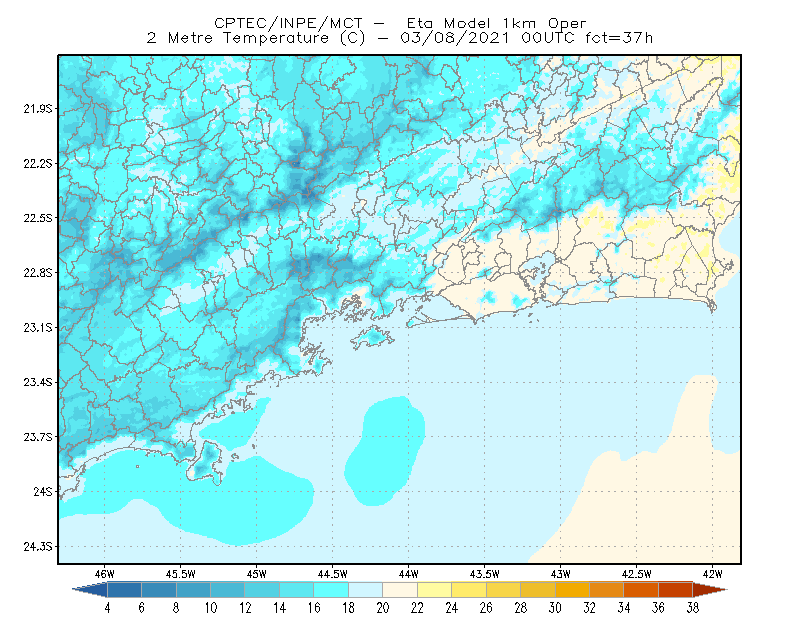Click the 18–20 °C pale blue swatch

366,590
